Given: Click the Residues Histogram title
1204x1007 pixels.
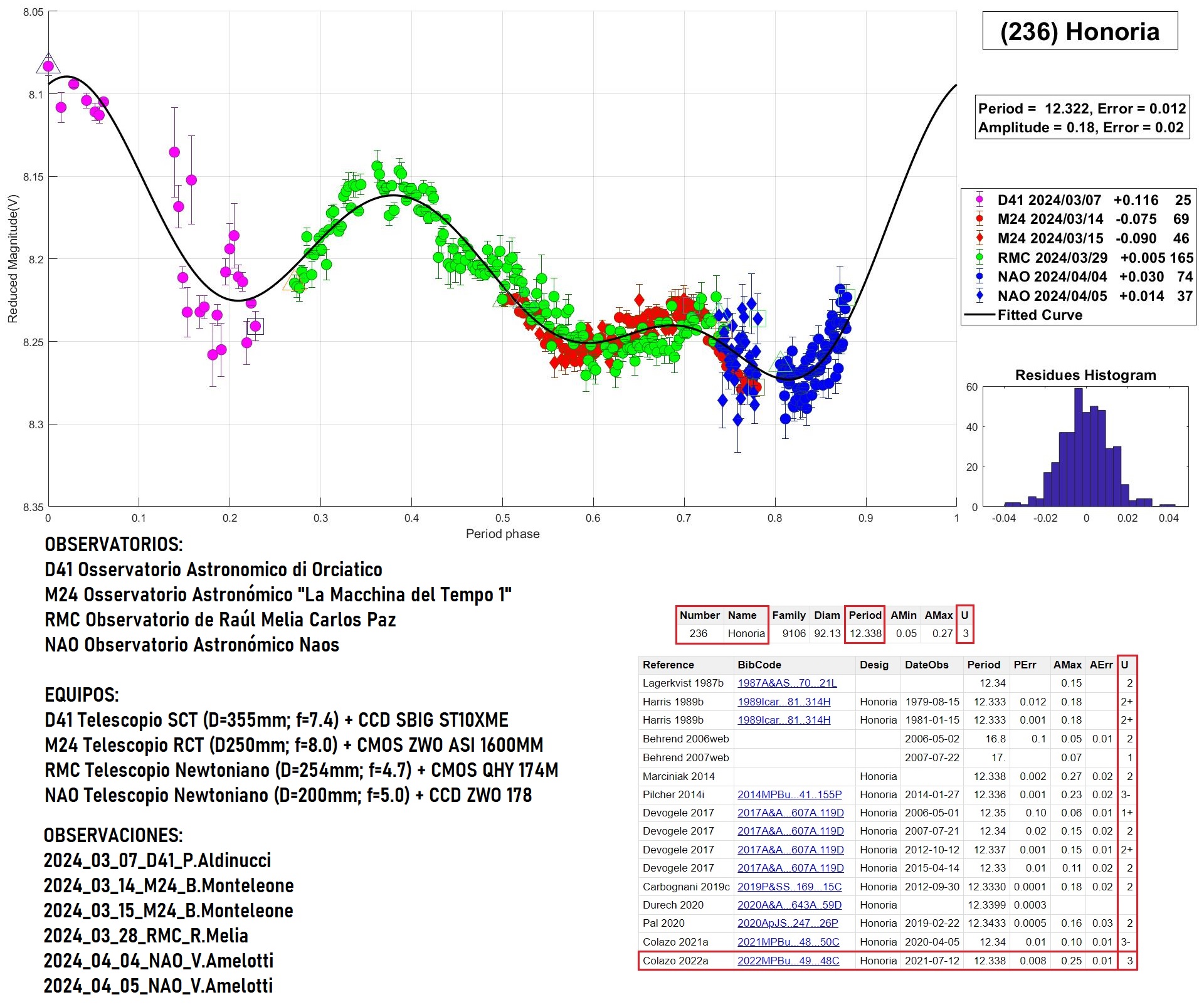Looking at the screenshot, I should [1085, 375].
